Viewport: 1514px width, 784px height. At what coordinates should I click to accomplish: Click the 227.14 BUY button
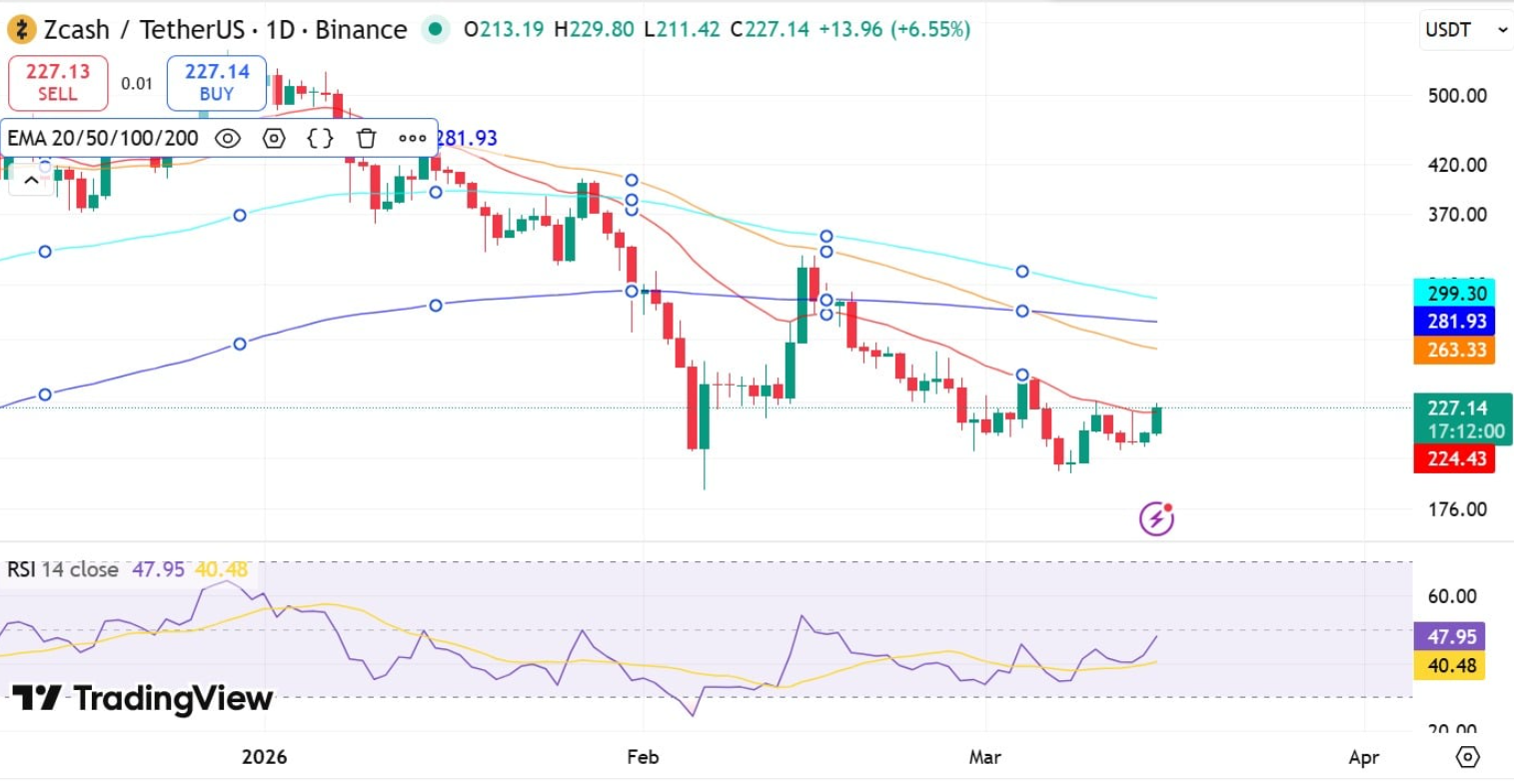(x=217, y=83)
